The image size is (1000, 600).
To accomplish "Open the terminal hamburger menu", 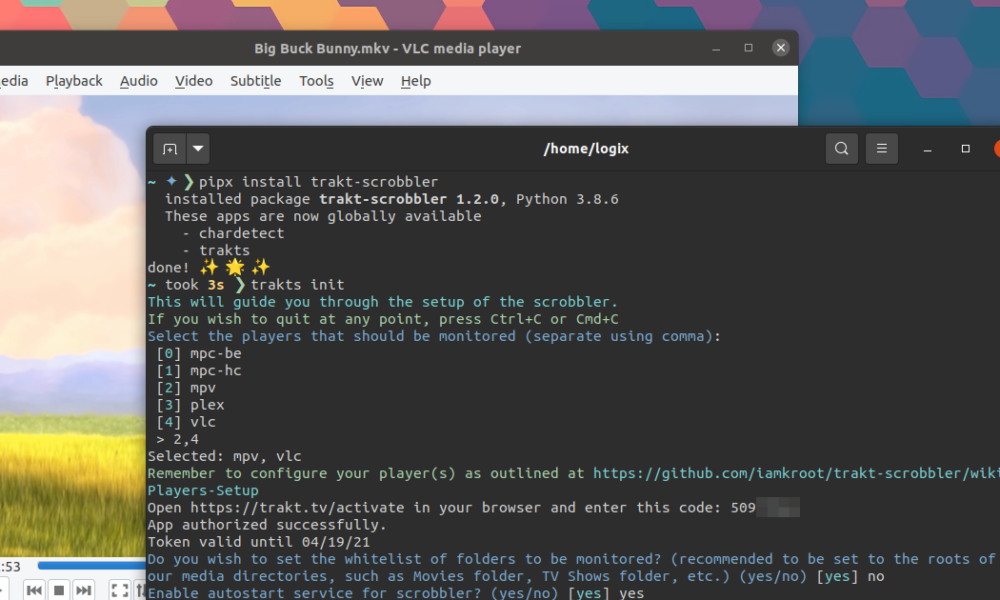I will [881, 149].
